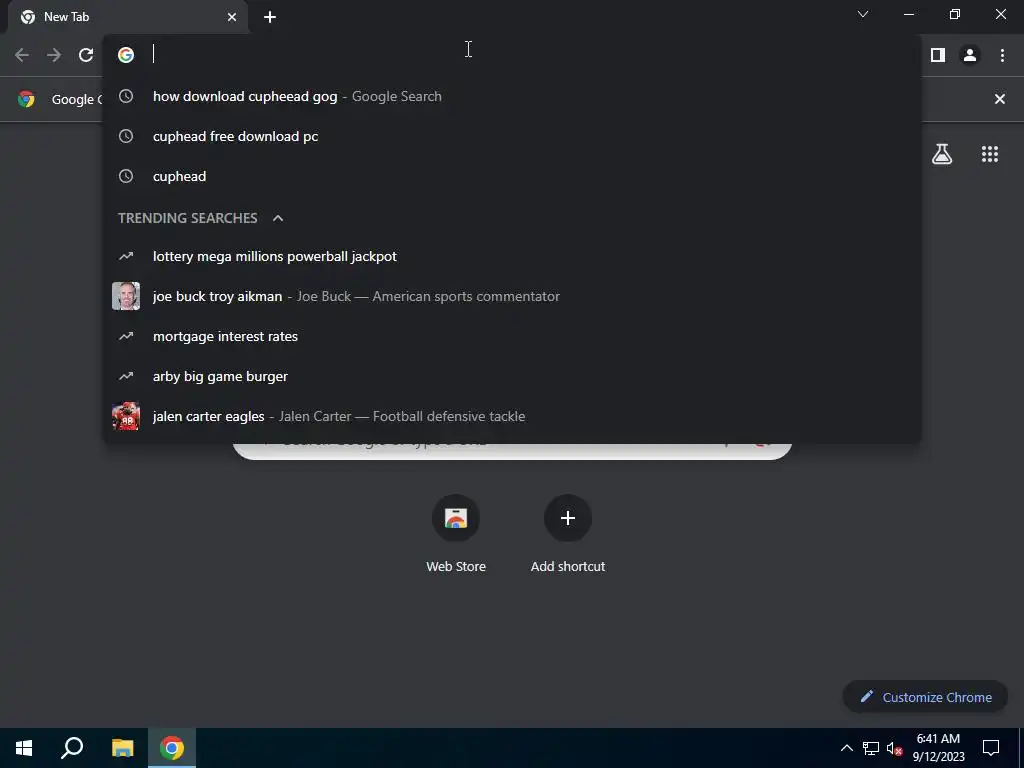Click the Google logo in the address bar
The image size is (1024, 768).
pos(126,55)
